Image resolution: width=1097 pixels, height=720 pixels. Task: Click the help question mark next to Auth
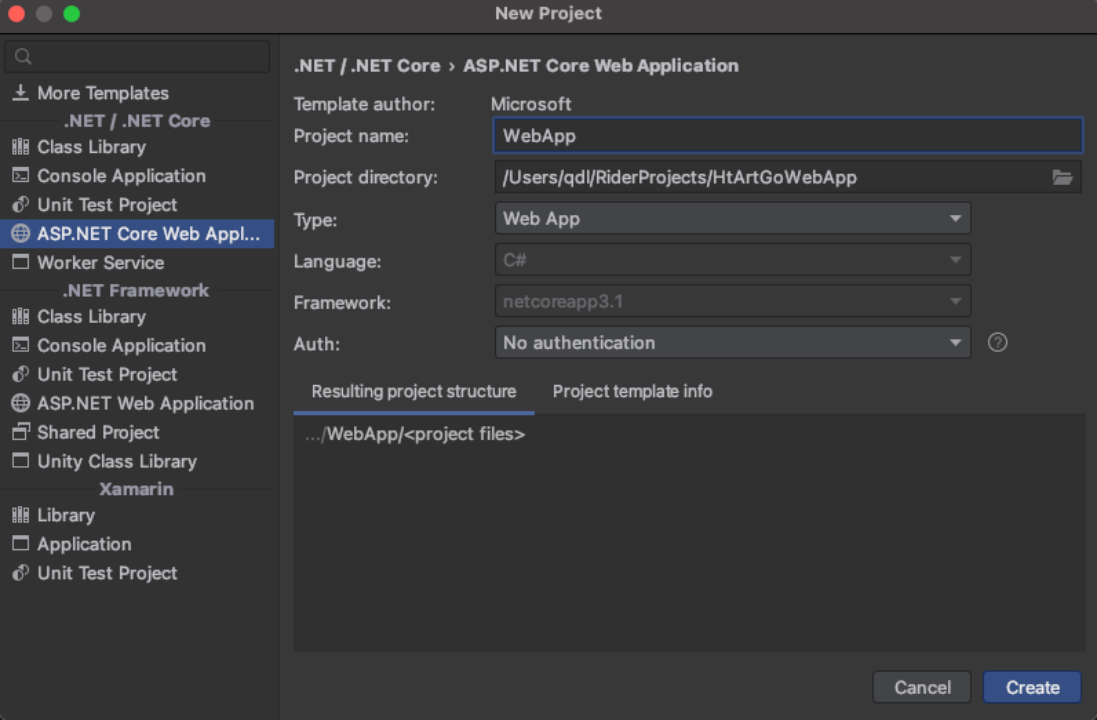pyautogui.click(x=997, y=343)
